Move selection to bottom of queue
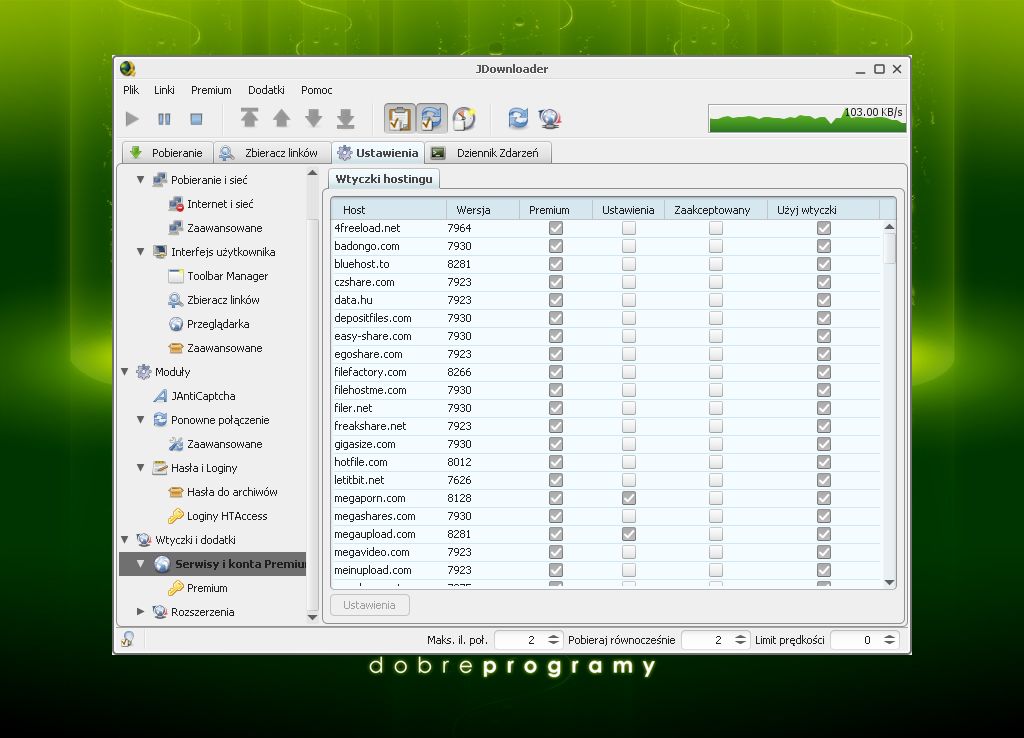Screen dimensions: 1024x738 [x=345, y=118]
